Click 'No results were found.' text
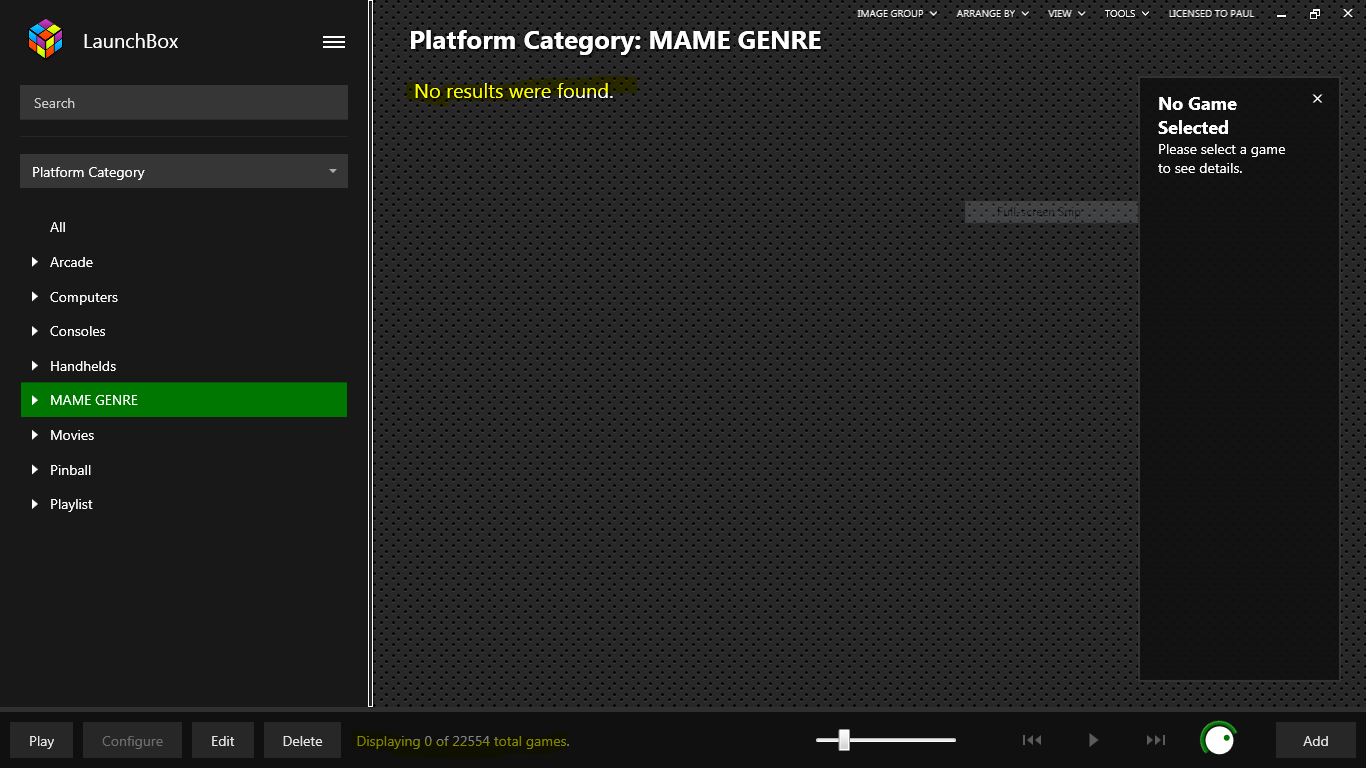 [513, 91]
